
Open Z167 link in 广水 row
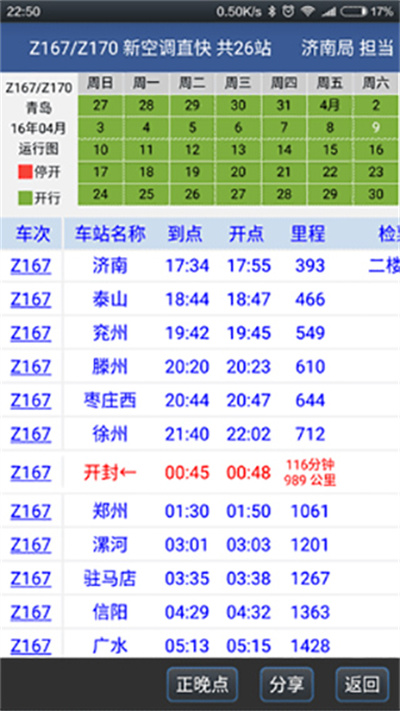click(31, 646)
